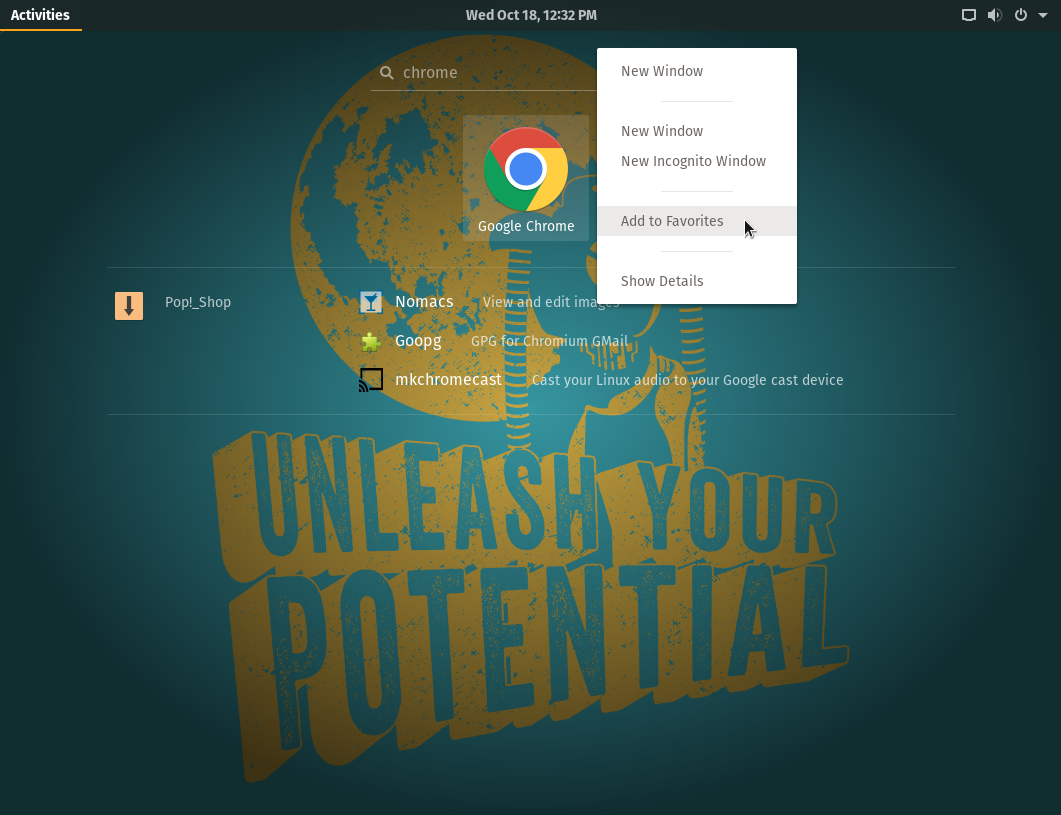
Task: Open a New Incognito Window
Action: pos(693,161)
